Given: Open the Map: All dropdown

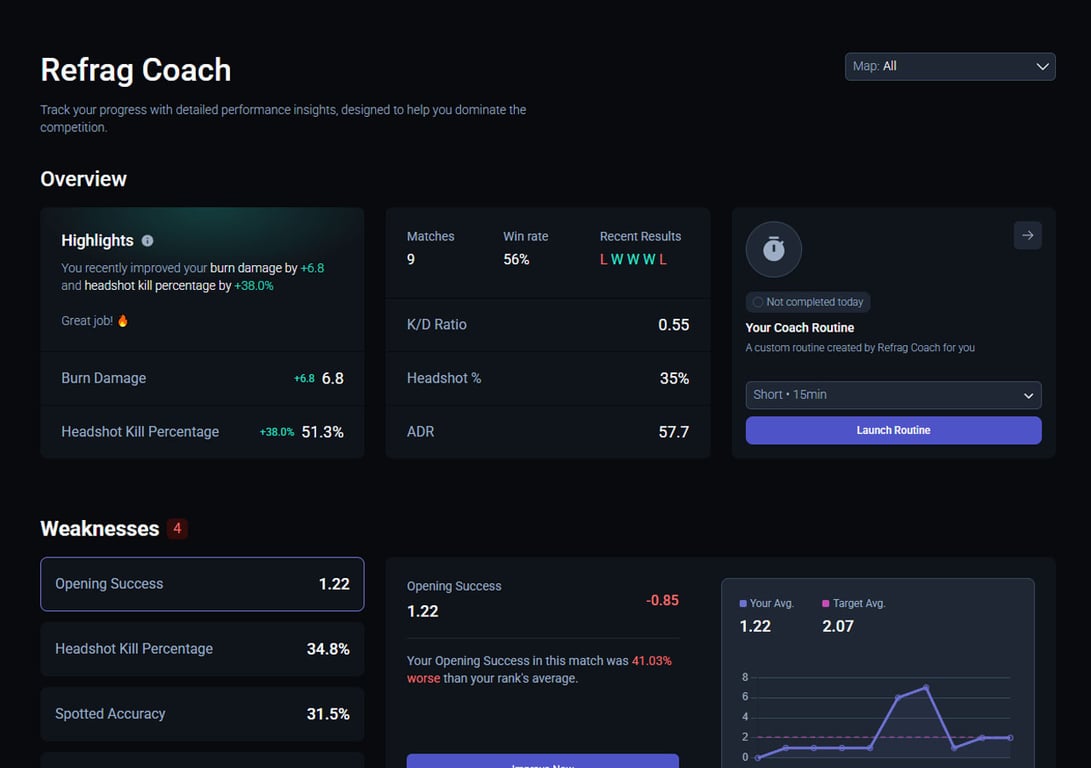Looking at the screenshot, I should click(x=950, y=67).
